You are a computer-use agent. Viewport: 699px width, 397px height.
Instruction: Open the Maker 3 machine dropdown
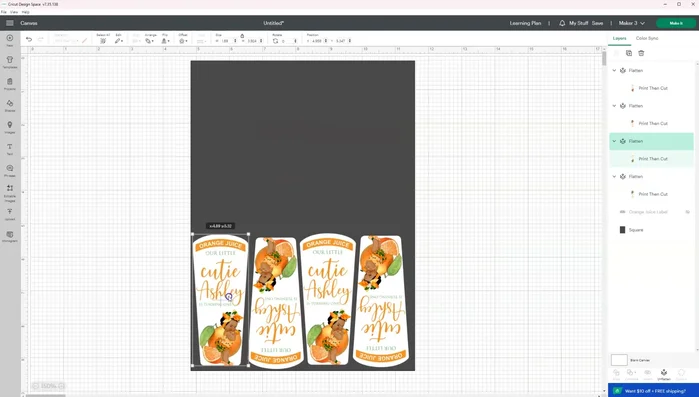coord(632,23)
